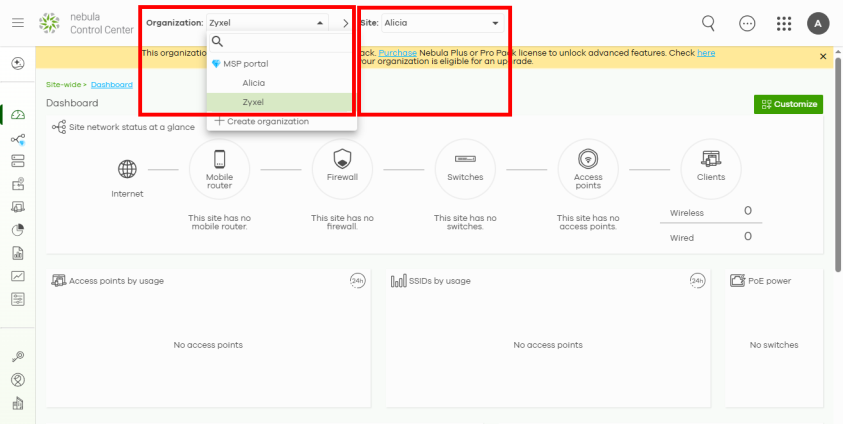
Task: Click the Customize button
Action: click(788, 104)
